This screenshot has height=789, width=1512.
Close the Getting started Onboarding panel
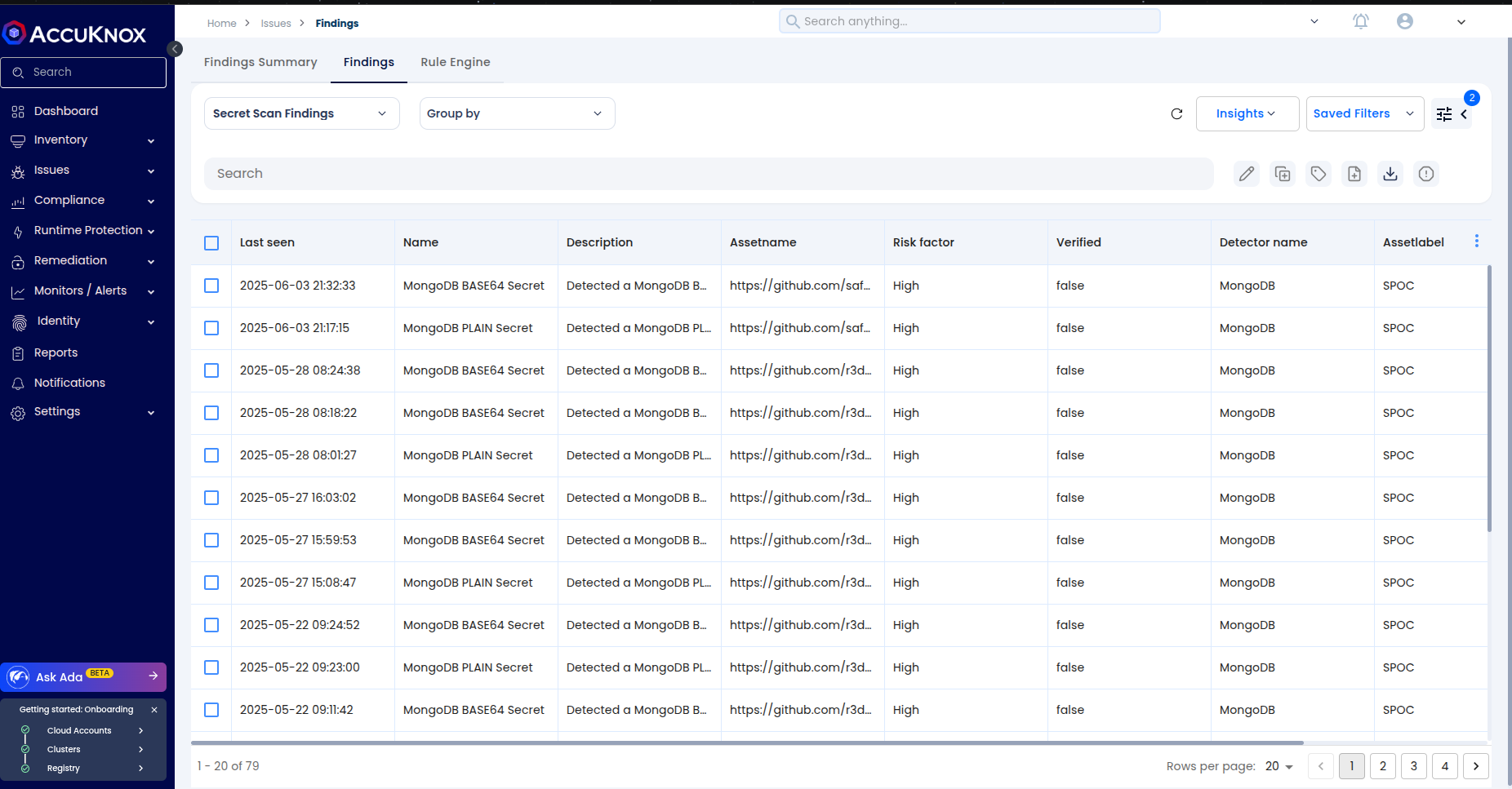[x=154, y=710]
